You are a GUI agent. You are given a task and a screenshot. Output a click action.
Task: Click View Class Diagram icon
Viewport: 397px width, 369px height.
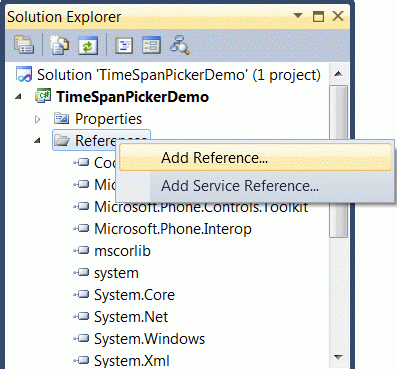pyautogui.click(x=180, y=45)
